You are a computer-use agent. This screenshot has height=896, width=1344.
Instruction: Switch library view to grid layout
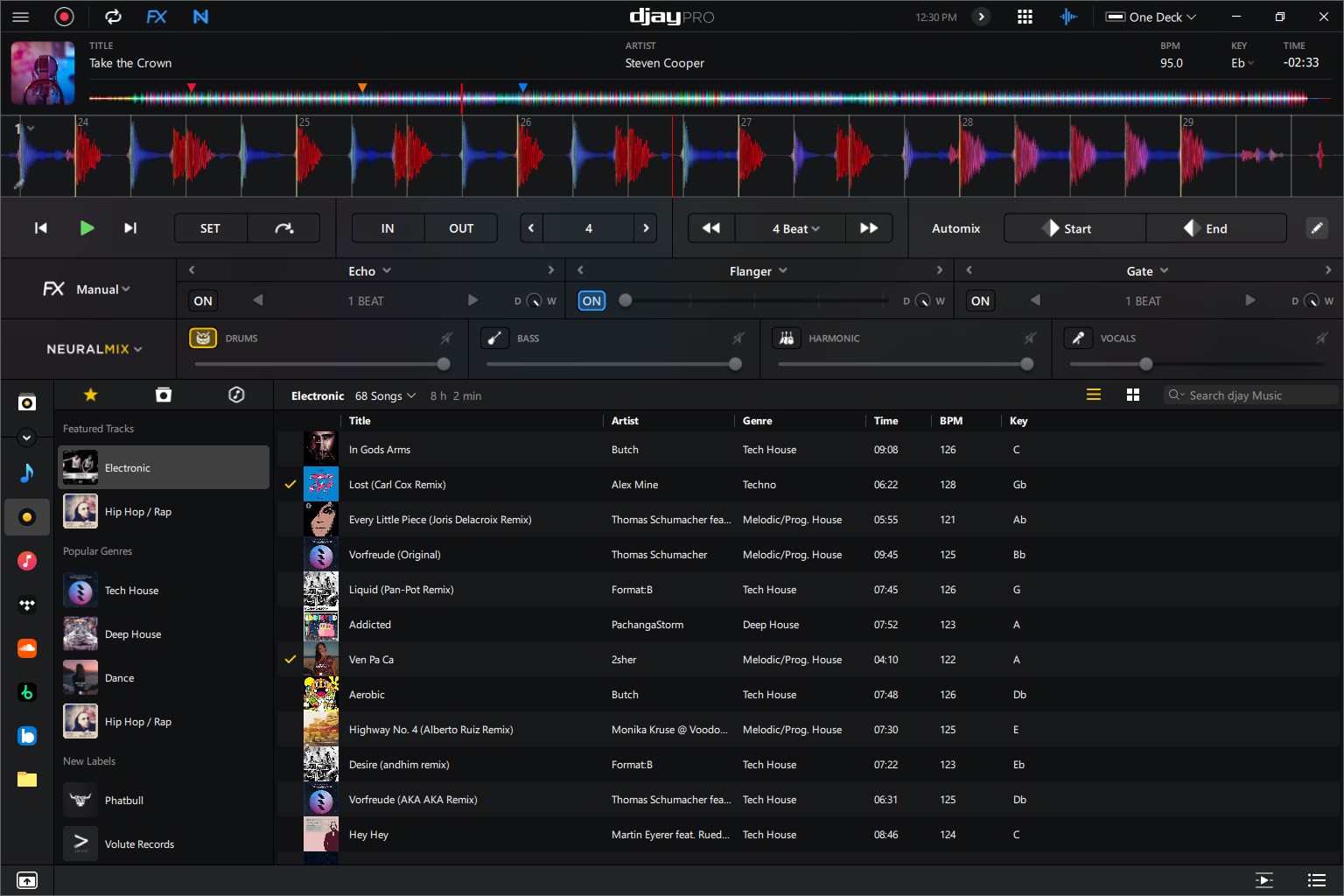click(1133, 395)
